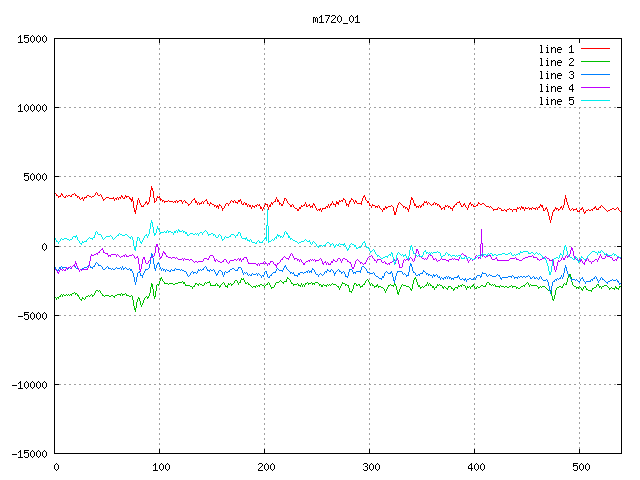The height and width of the screenshot is (480, 640).
Task: Click the 300 x-axis tick label
Action: point(369,467)
